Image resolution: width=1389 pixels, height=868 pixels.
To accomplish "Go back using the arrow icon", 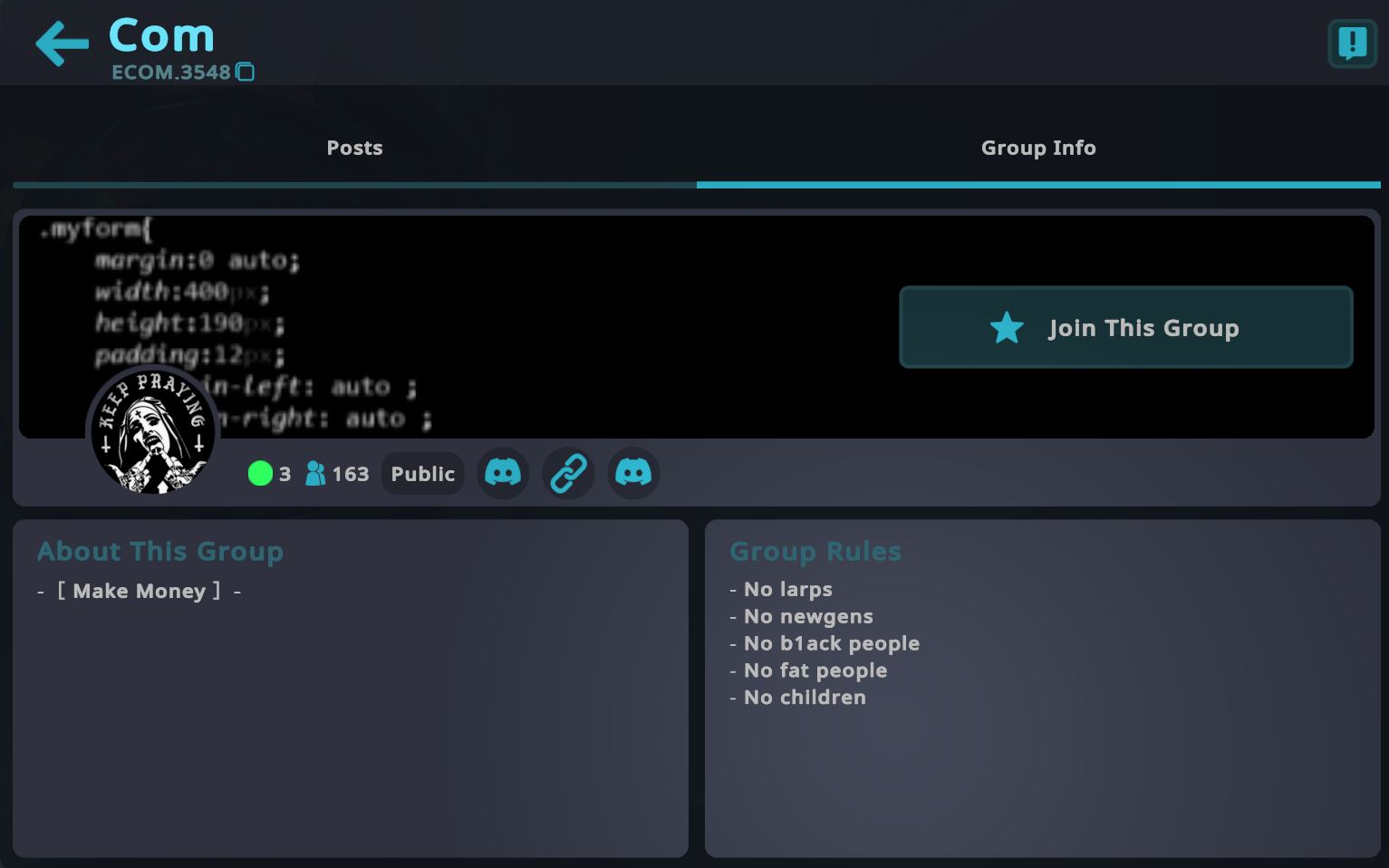I will coord(62,43).
